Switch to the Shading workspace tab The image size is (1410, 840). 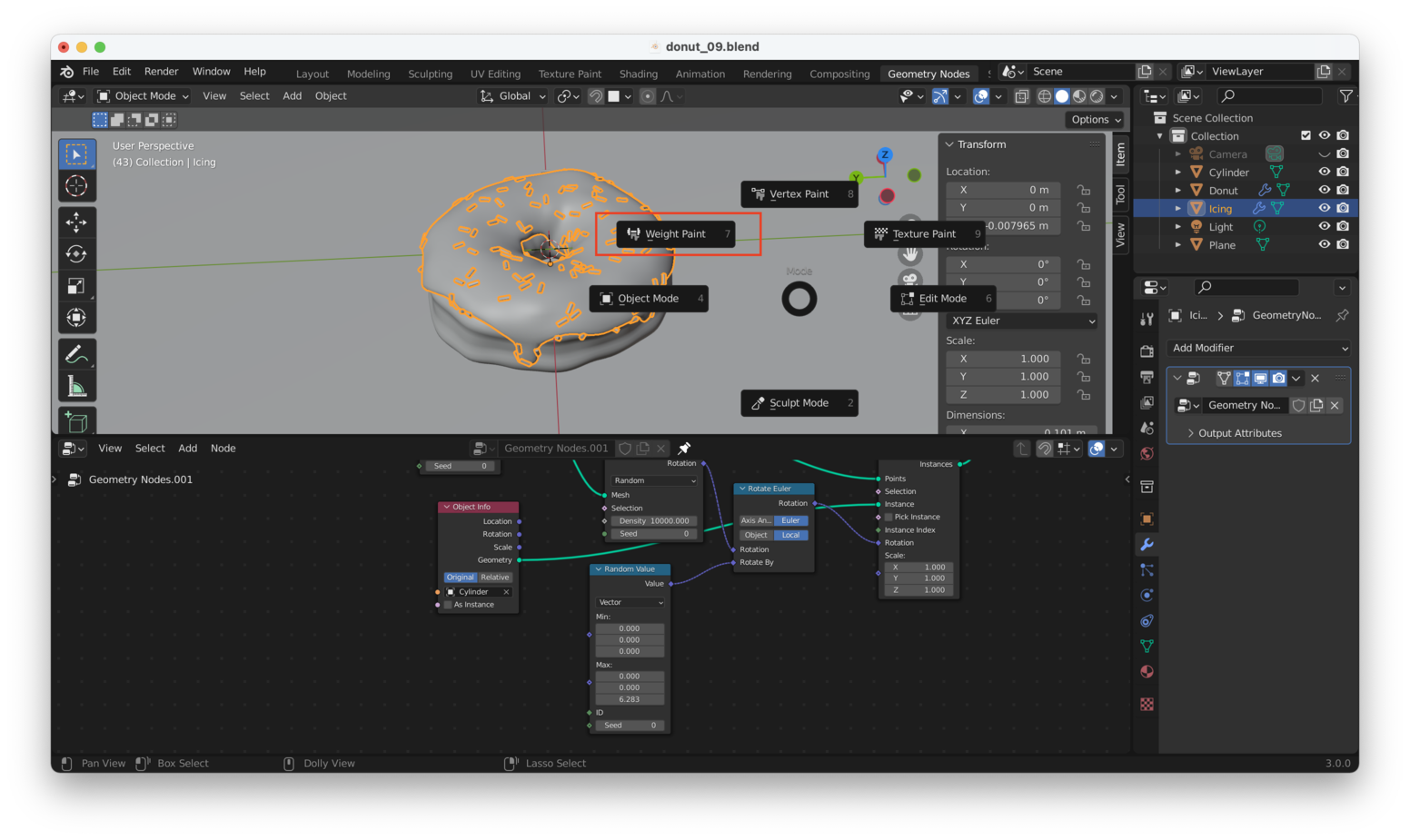(638, 74)
